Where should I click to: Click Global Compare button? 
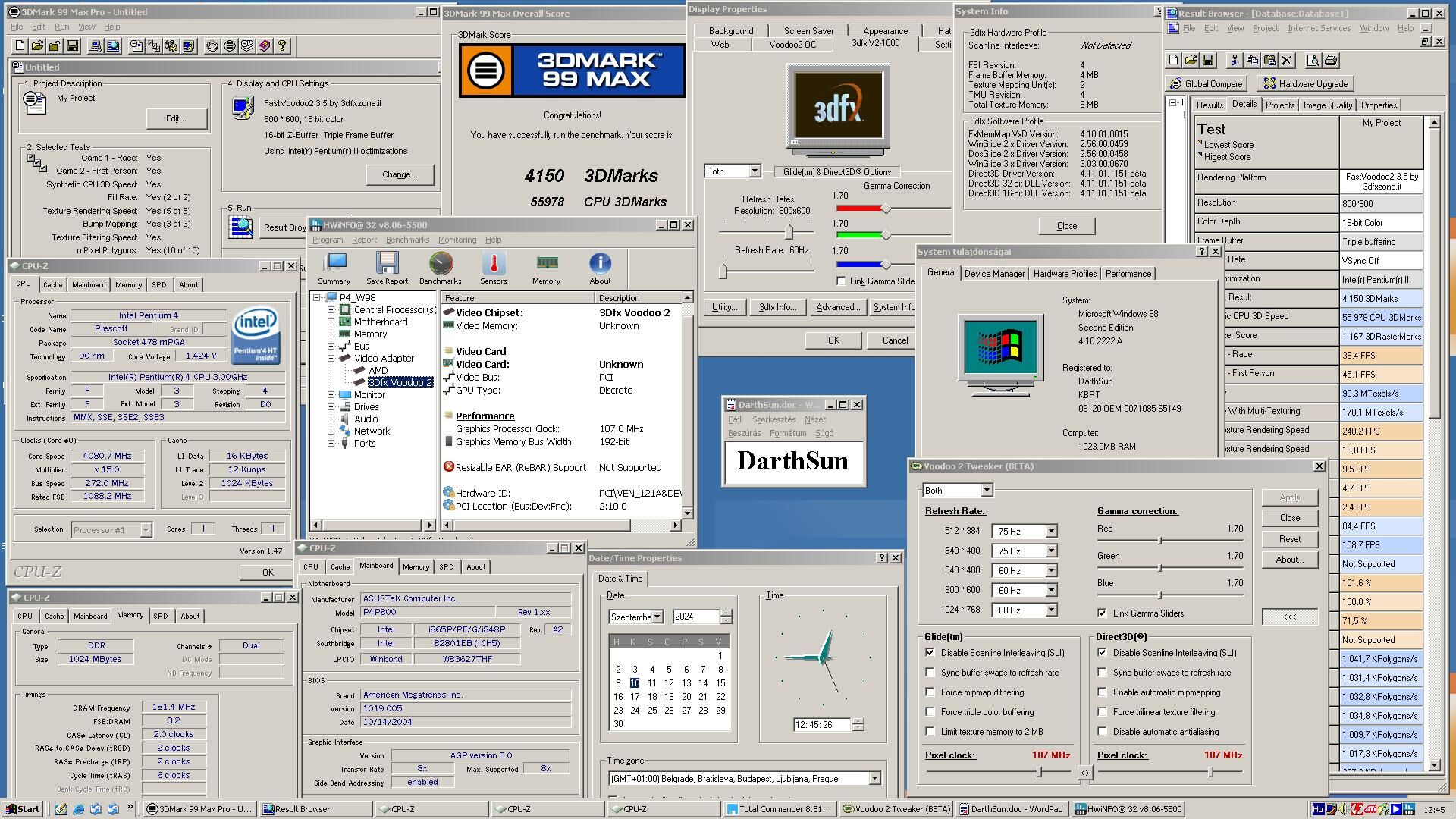1207,84
